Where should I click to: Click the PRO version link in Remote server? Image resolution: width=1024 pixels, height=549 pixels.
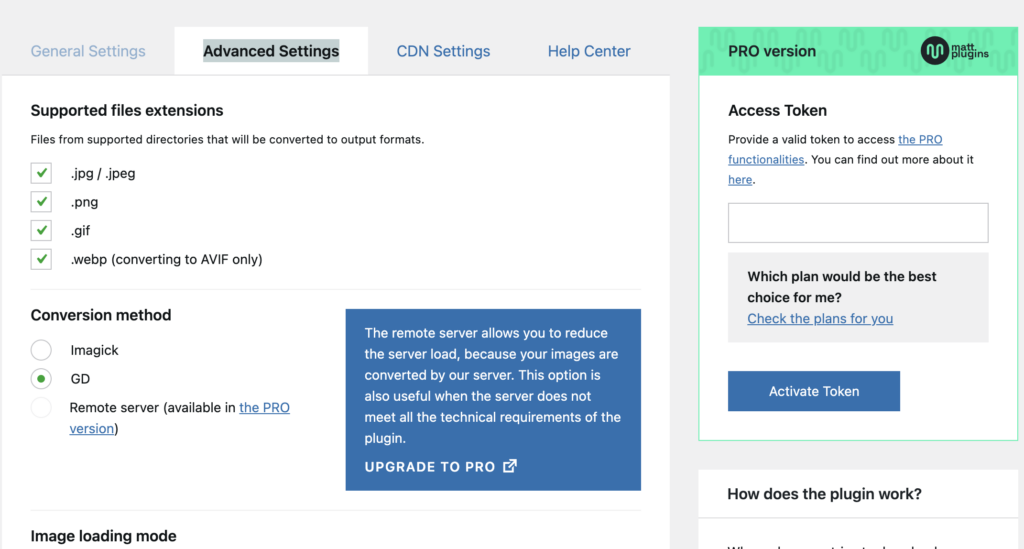click(264, 407)
